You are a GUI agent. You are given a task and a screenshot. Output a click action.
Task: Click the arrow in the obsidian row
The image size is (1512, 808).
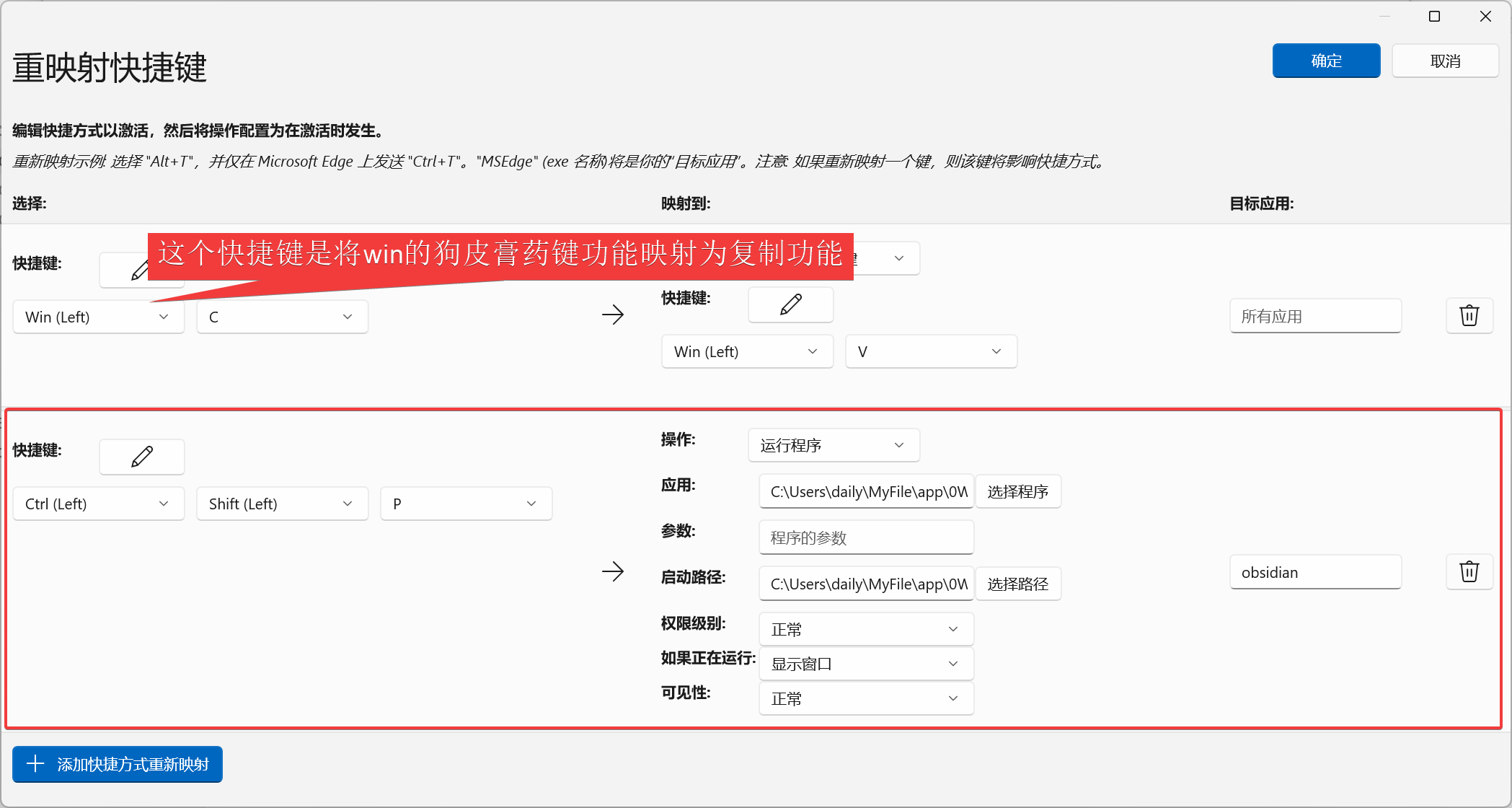pyautogui.click(x=612, y=572)
